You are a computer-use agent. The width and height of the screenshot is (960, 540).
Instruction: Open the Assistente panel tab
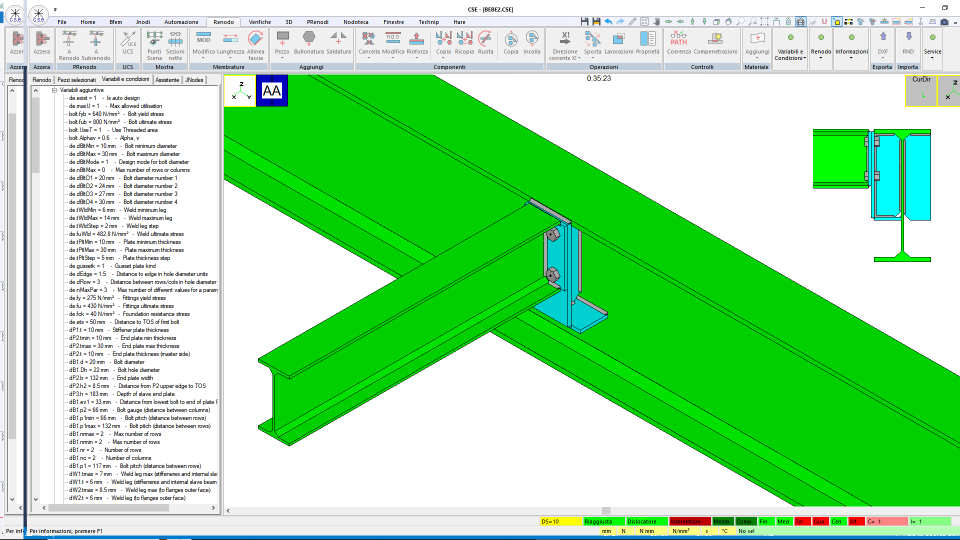pos(167,80)
